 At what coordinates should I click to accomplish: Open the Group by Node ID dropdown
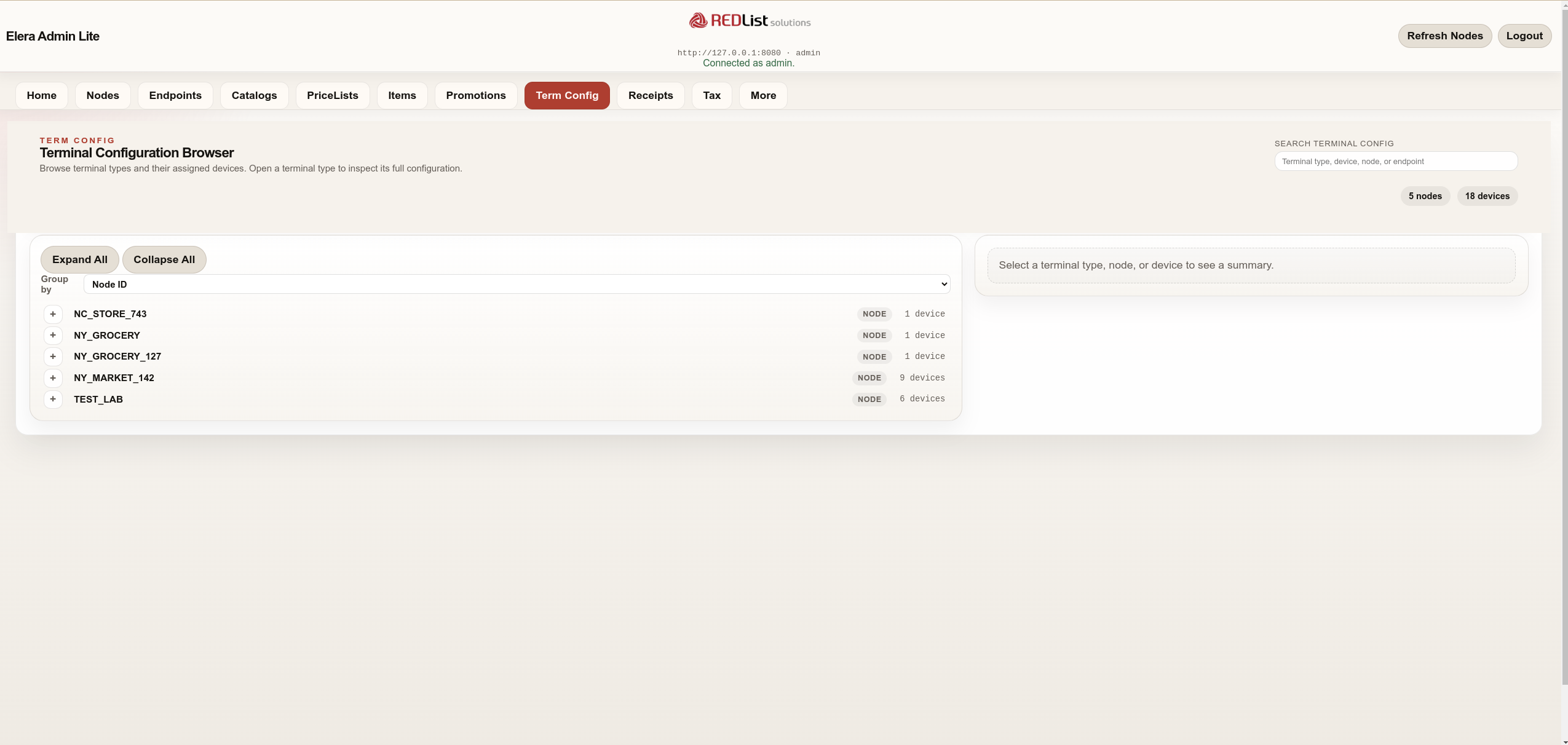(x=517, y=284)
